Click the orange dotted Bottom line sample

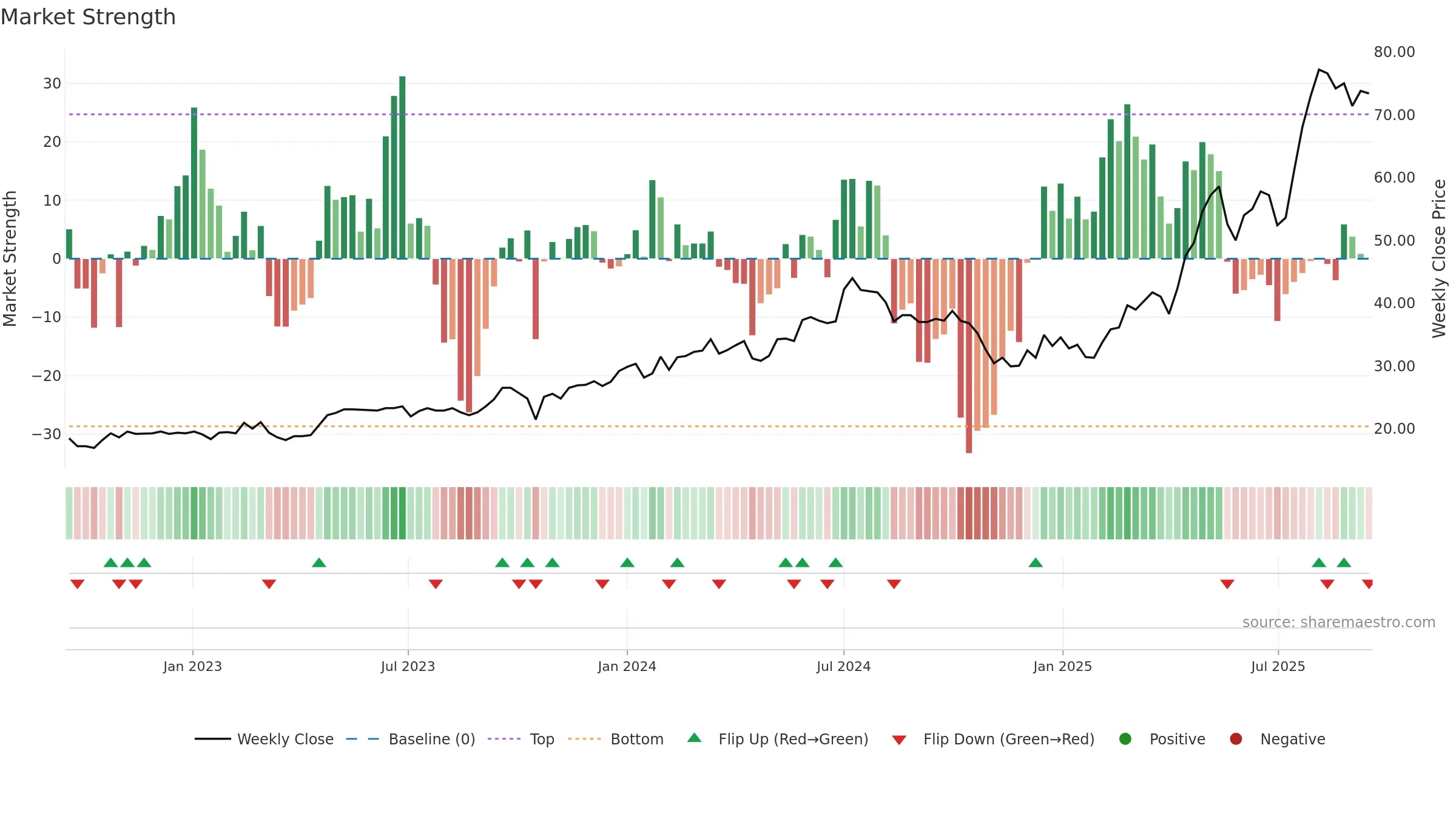pos(584,739)
